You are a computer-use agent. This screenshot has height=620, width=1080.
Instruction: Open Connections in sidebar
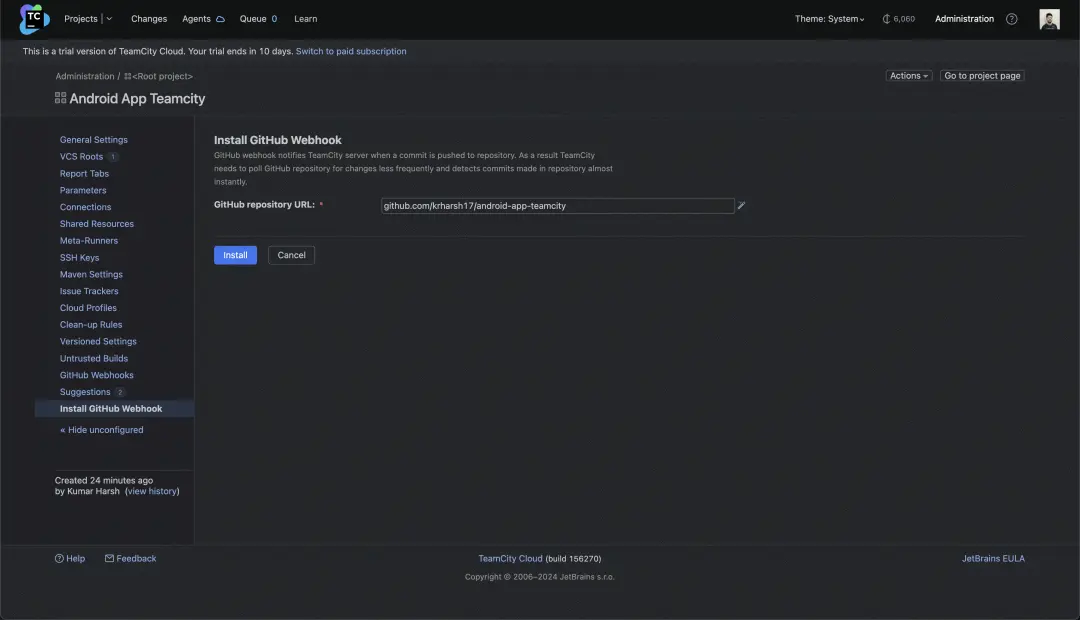pyautogui.click(x=85, y=207)
